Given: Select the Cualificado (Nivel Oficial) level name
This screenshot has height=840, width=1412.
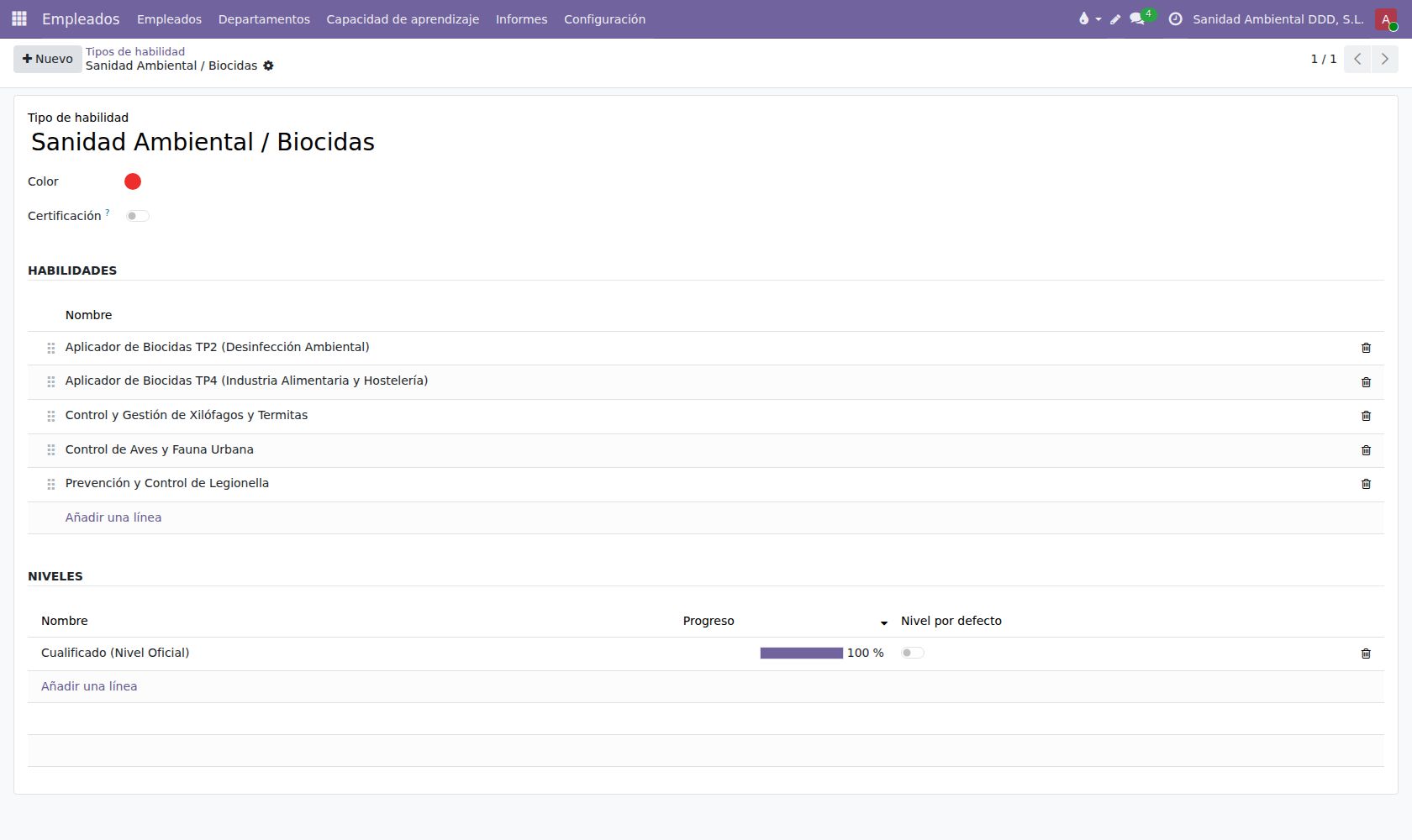Looking at the screenshot, I should (x=115, y=653).
